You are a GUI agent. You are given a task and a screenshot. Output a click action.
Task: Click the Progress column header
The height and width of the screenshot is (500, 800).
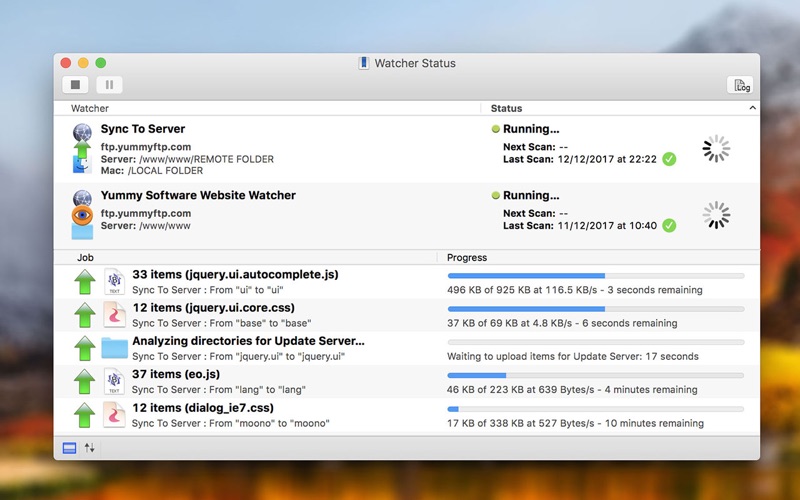coord(467,258)
